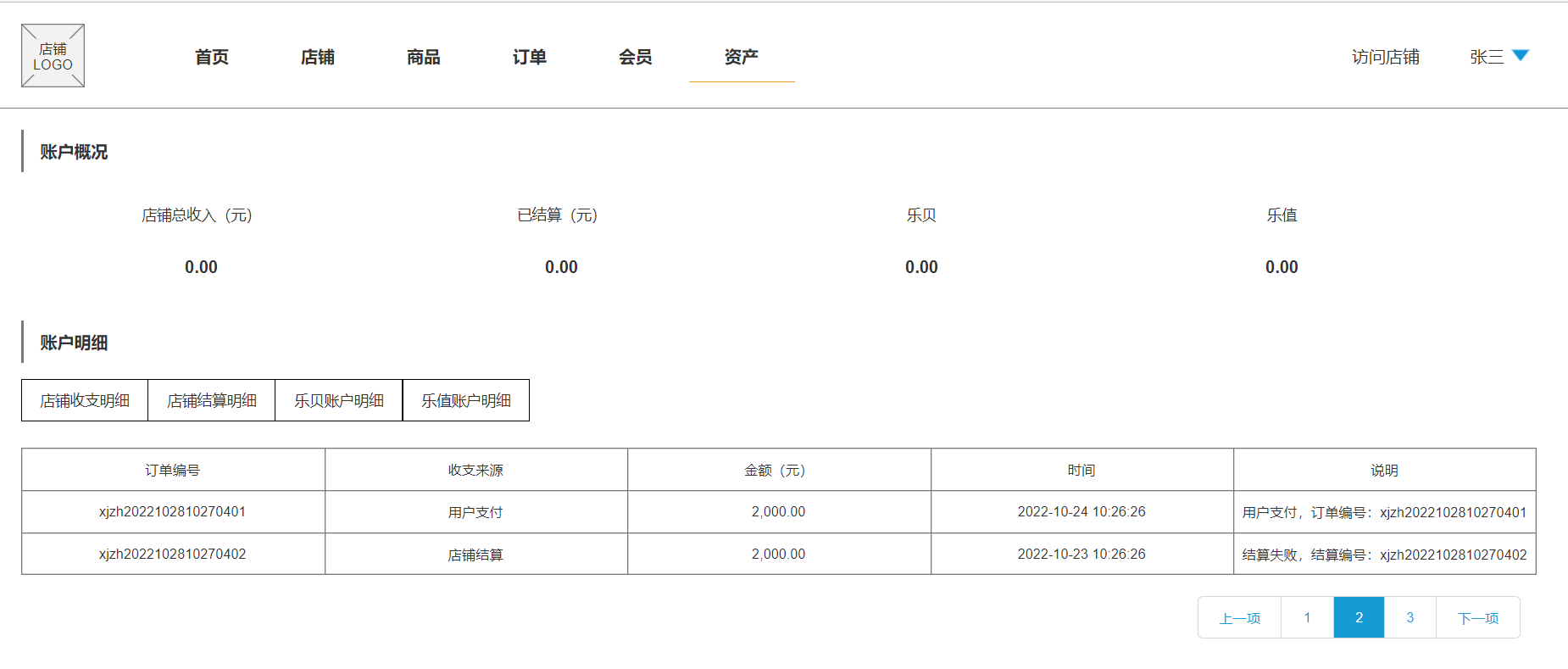Click the 时间 column header
The width and height of the screenshot is (1568, 669).
(1081, 470)
